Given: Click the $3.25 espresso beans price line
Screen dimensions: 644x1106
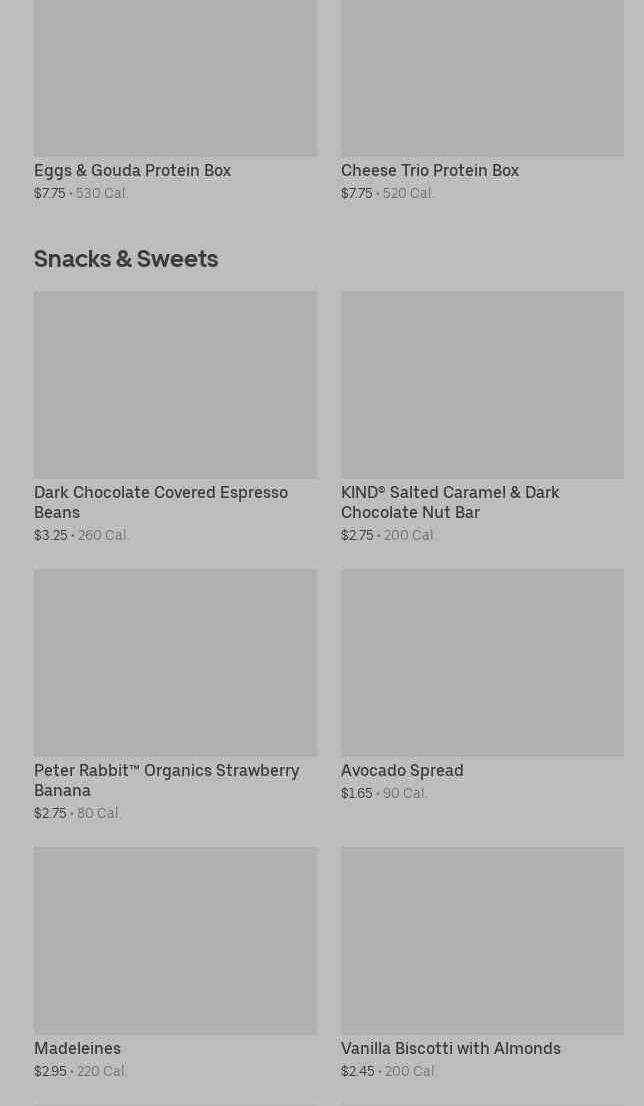Looking at the screenshot, I should [x=82, y=536].
